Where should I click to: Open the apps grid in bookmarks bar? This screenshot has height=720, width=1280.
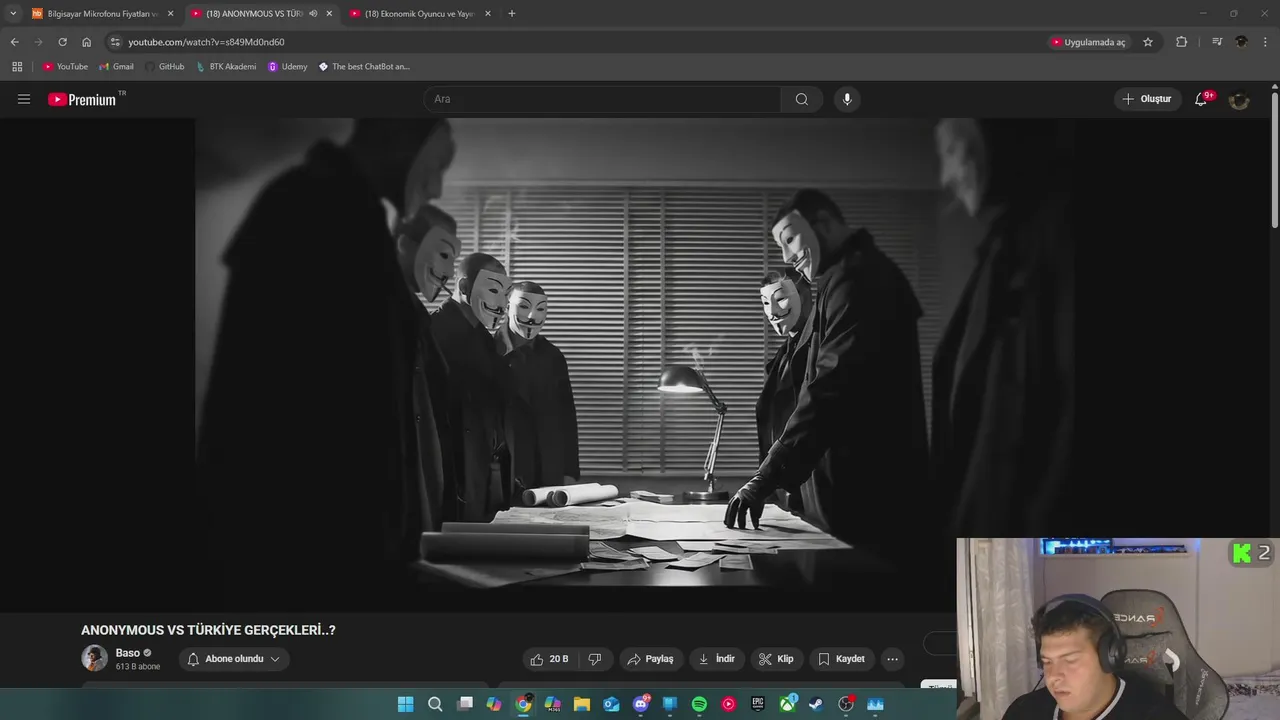point(17,67)
